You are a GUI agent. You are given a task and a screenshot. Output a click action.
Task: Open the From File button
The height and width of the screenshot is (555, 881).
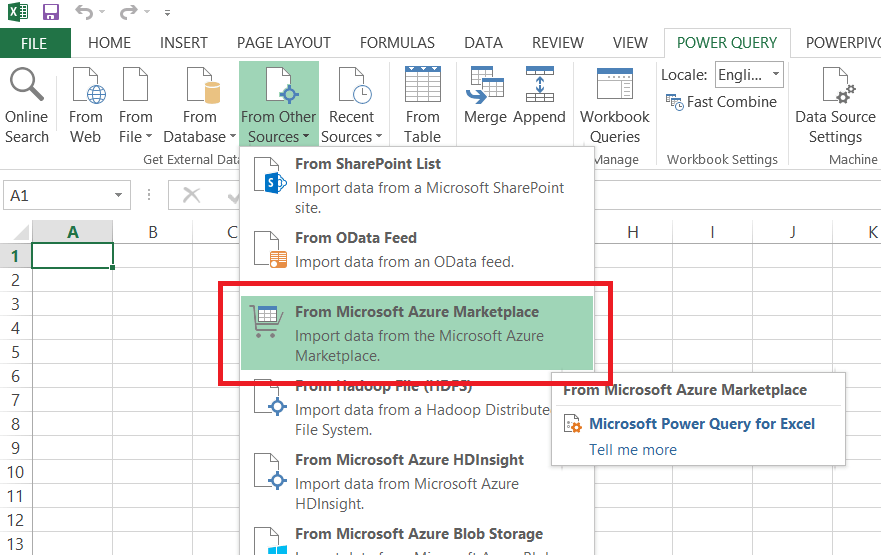tap(135, 105)
